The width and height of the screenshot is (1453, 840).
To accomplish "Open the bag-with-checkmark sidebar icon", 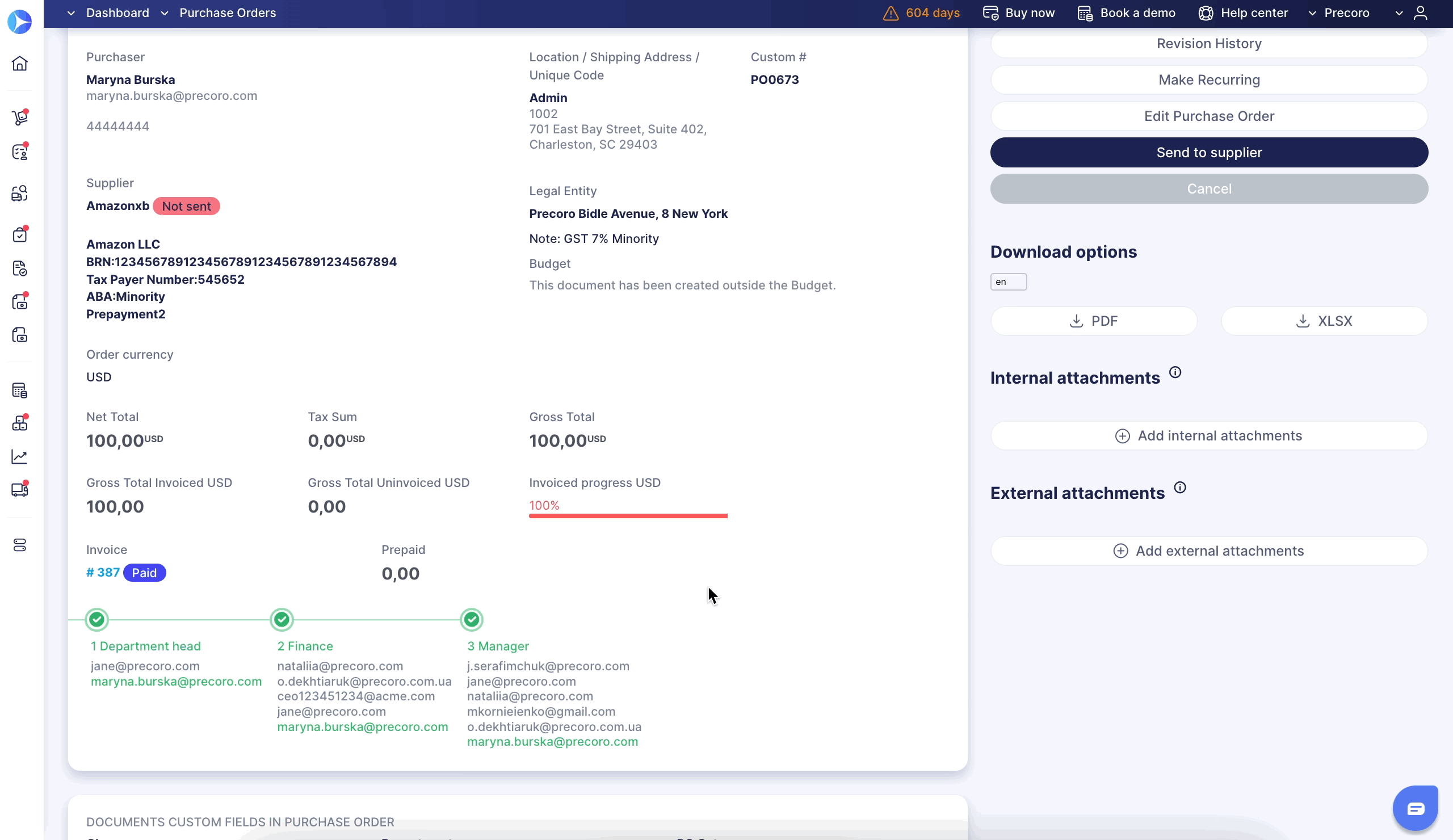I will coord(20,234).
